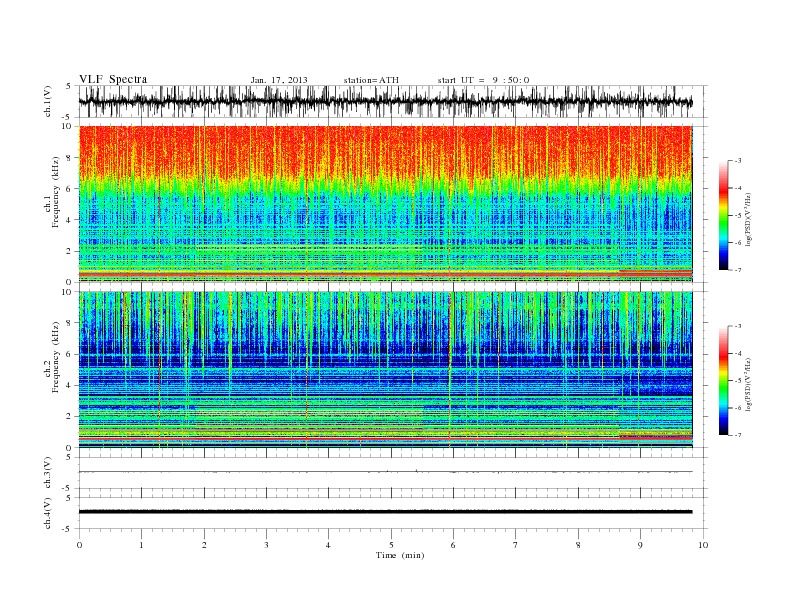792x612 pixels.
Task: Click the "10" at the time axis end
Action: [703, 545]
